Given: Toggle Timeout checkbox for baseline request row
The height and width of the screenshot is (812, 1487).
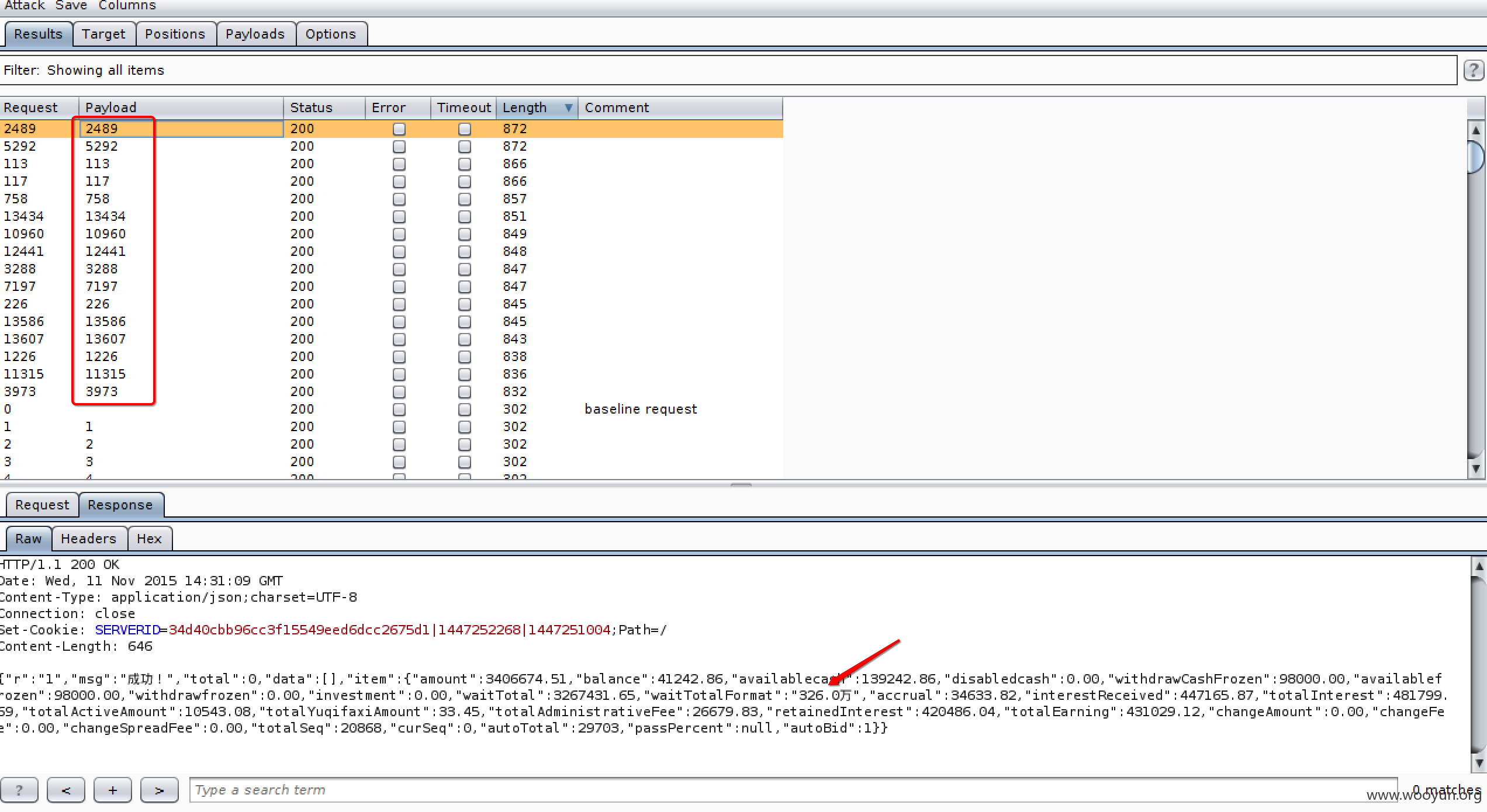Looking at the screenshot, I should point(465,410).
